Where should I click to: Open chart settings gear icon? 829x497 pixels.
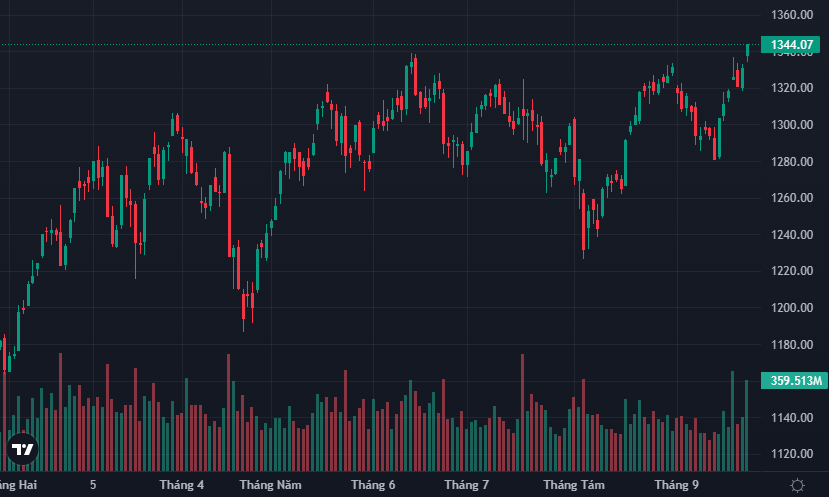click(x=797, y=485)
